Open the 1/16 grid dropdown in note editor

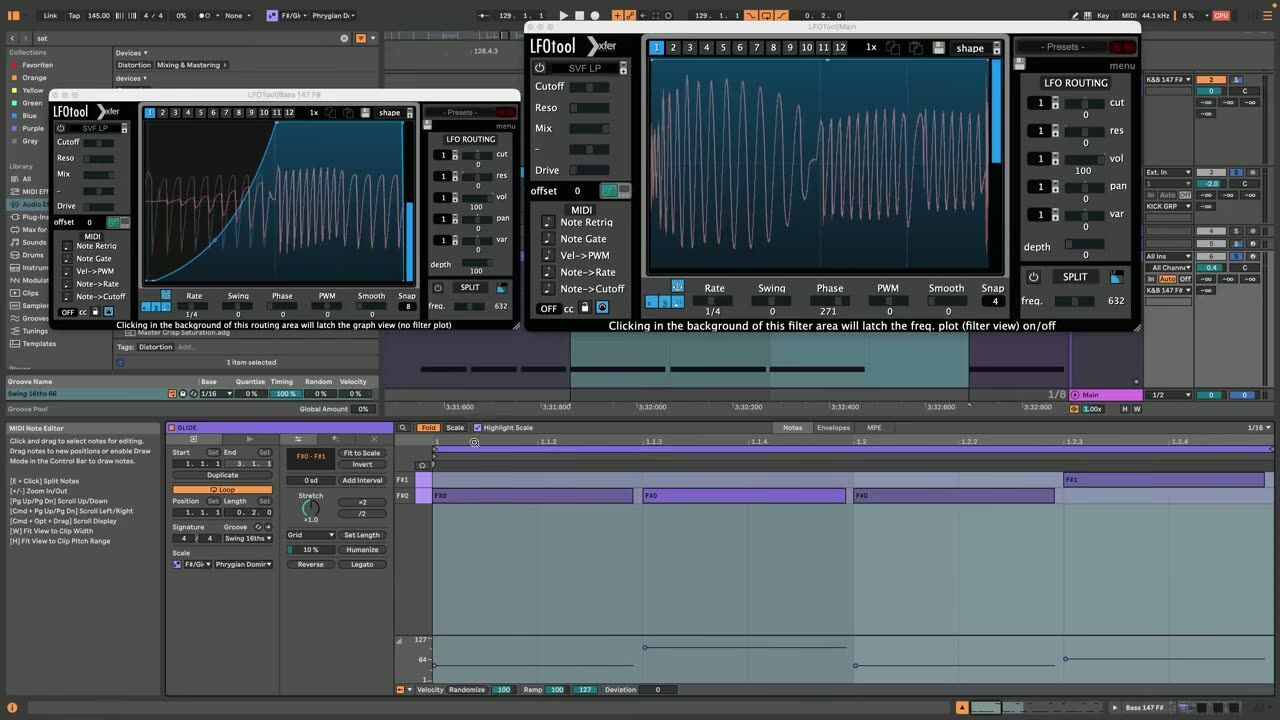(x=1259, y=428)
